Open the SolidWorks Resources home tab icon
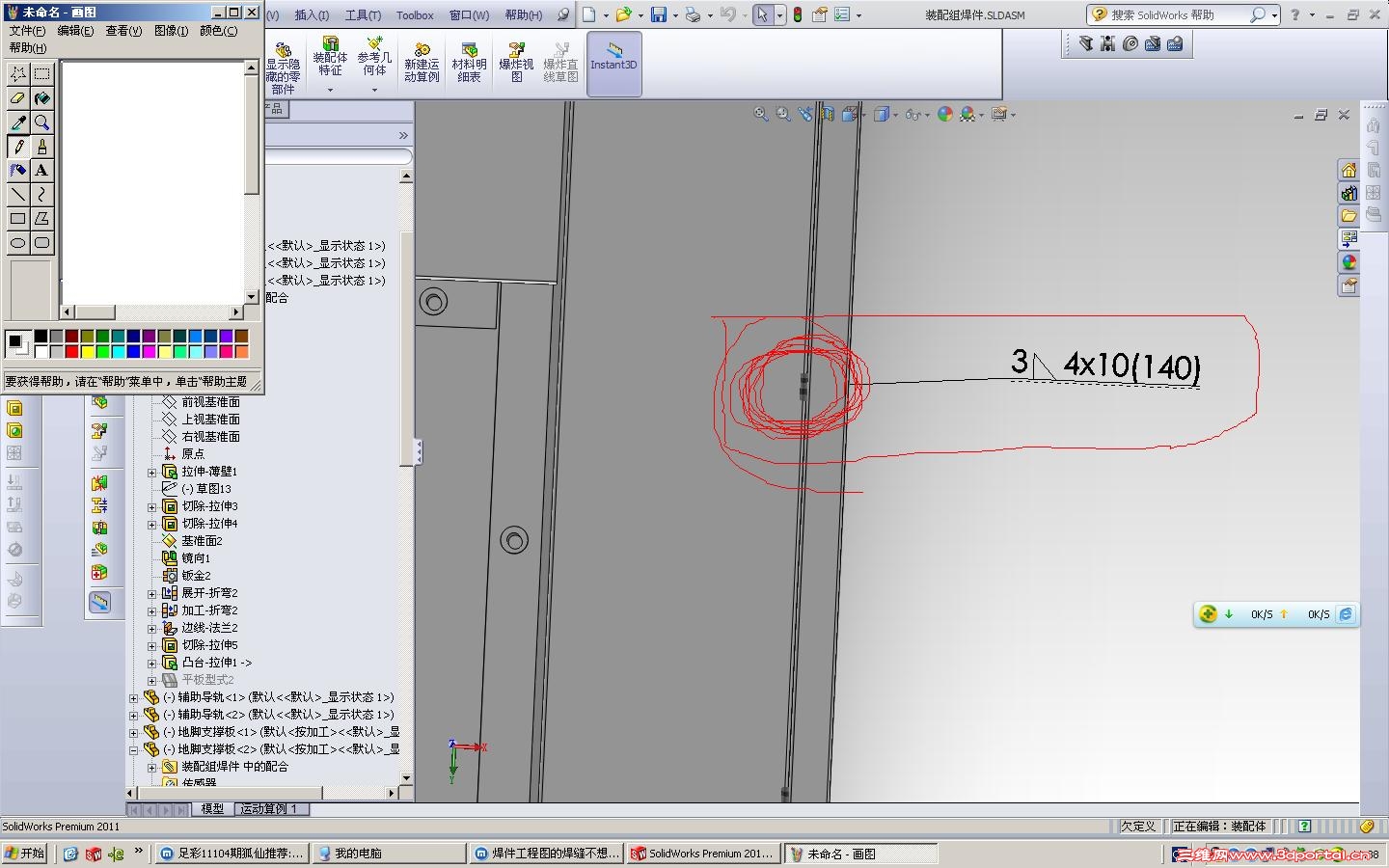Image resolution: width=1389 pixels, height=868 pixels. 1348,170
